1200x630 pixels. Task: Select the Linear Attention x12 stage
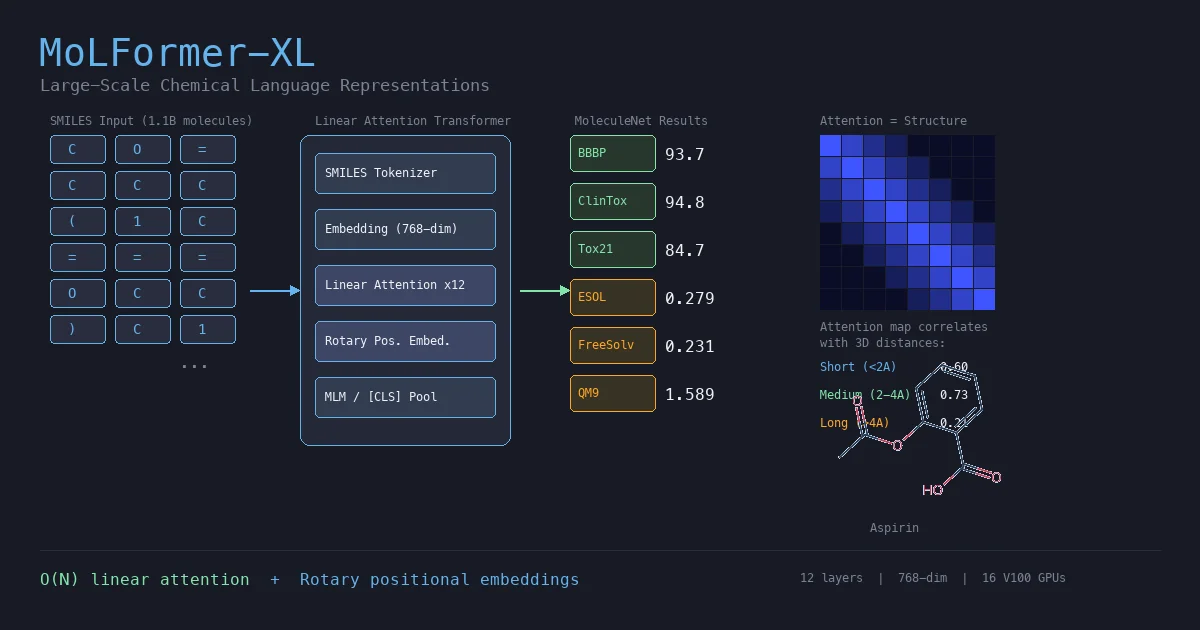coord(405,285)
